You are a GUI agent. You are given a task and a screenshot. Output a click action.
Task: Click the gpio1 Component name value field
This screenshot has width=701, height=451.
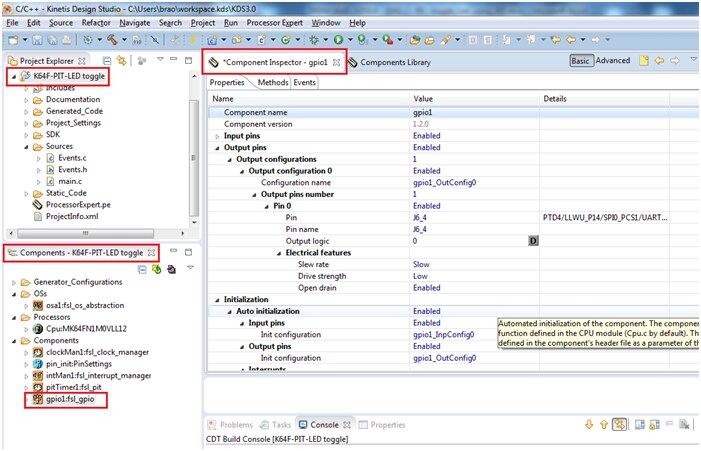(x=474, y=113)
